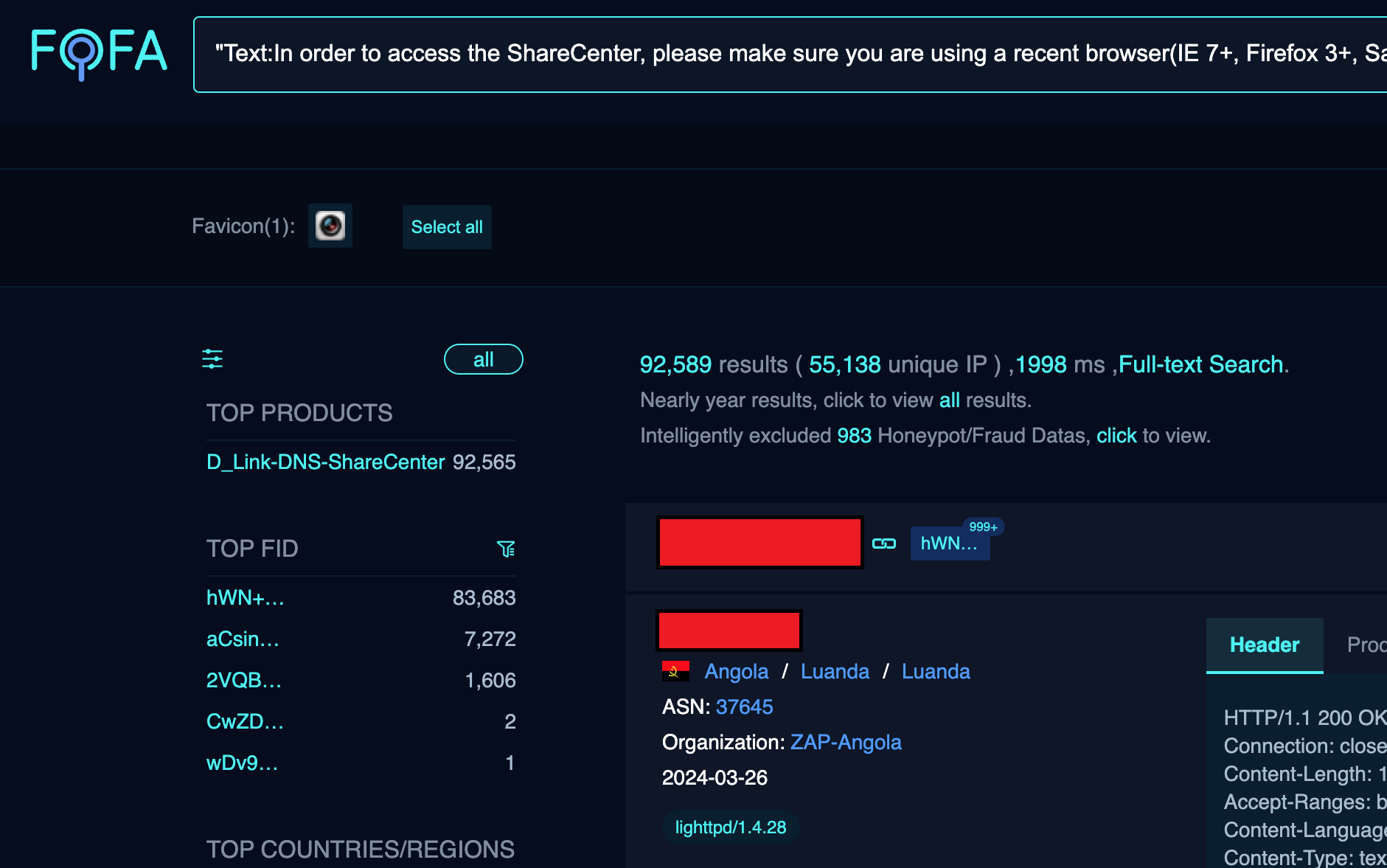Click the FOFA logo
1387x868 pixels.
pos(99,53)
